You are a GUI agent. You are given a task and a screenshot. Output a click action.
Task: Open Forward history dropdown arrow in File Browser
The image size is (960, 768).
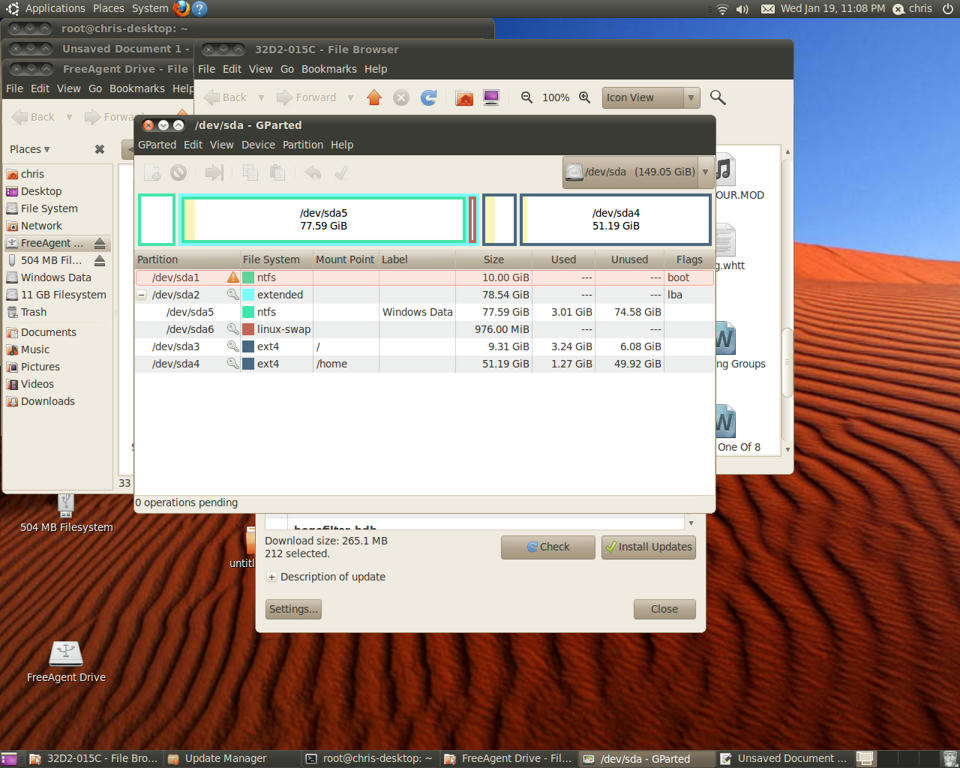click(x=351, y=98)
